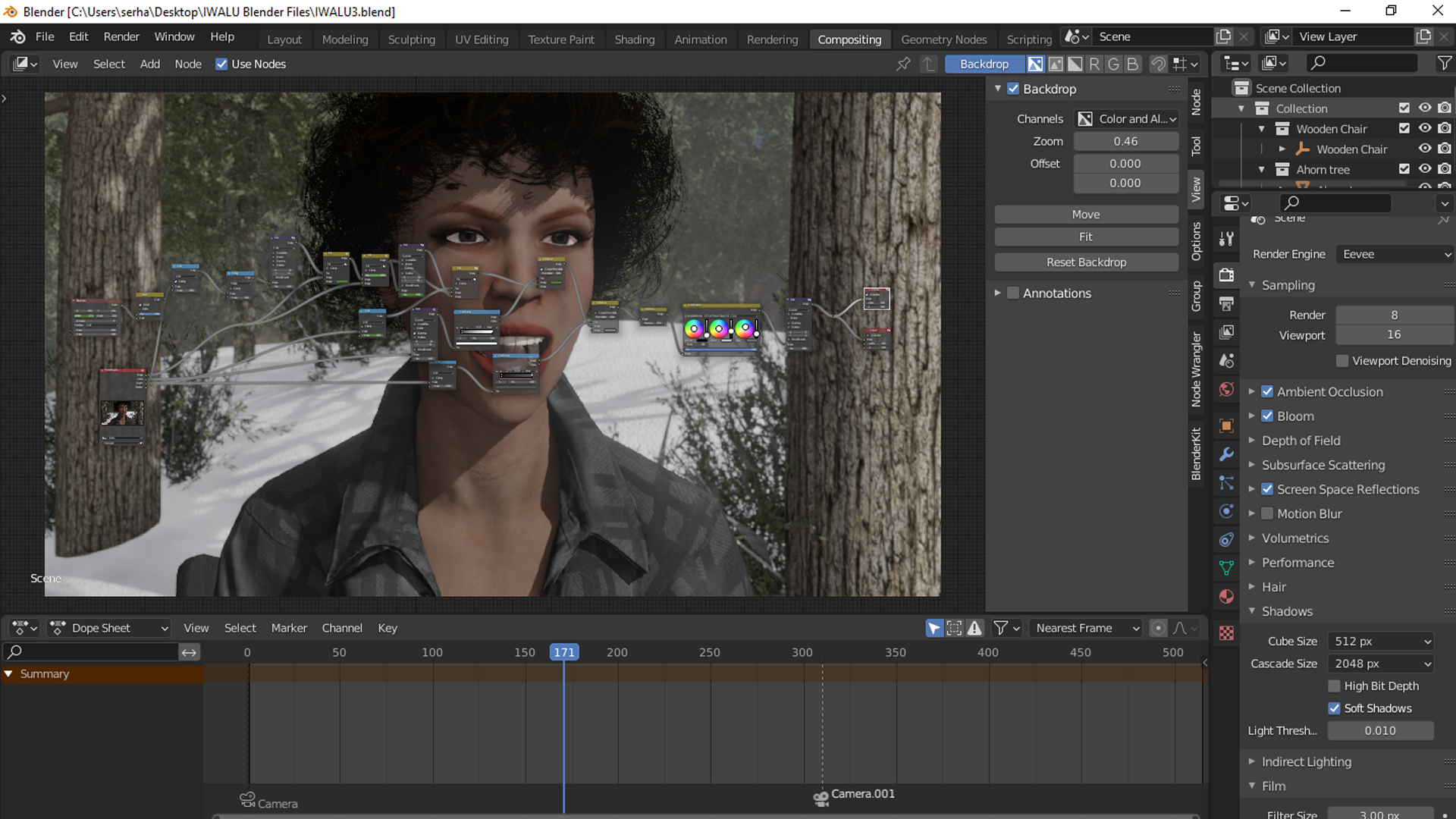
Task: Open the Node Wrangler sidebar tab
Action: (x=1196, y=369)
